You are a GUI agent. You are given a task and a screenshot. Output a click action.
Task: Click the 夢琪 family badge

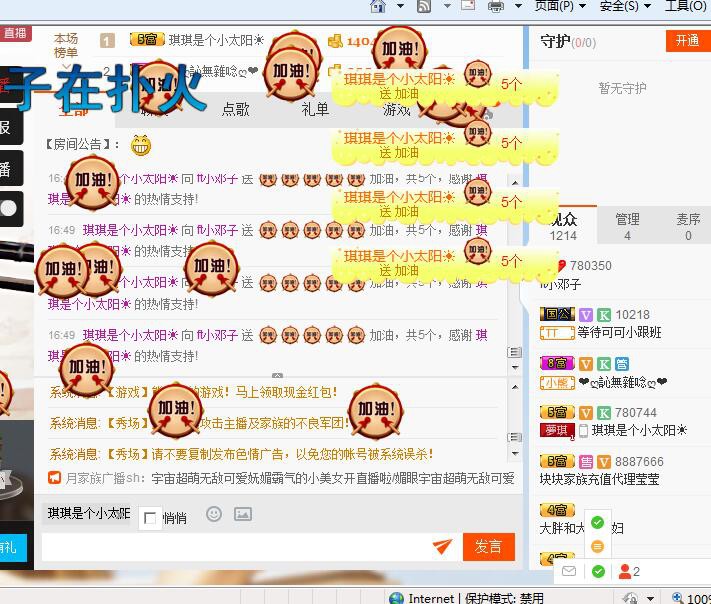click(x=557, y=430)
